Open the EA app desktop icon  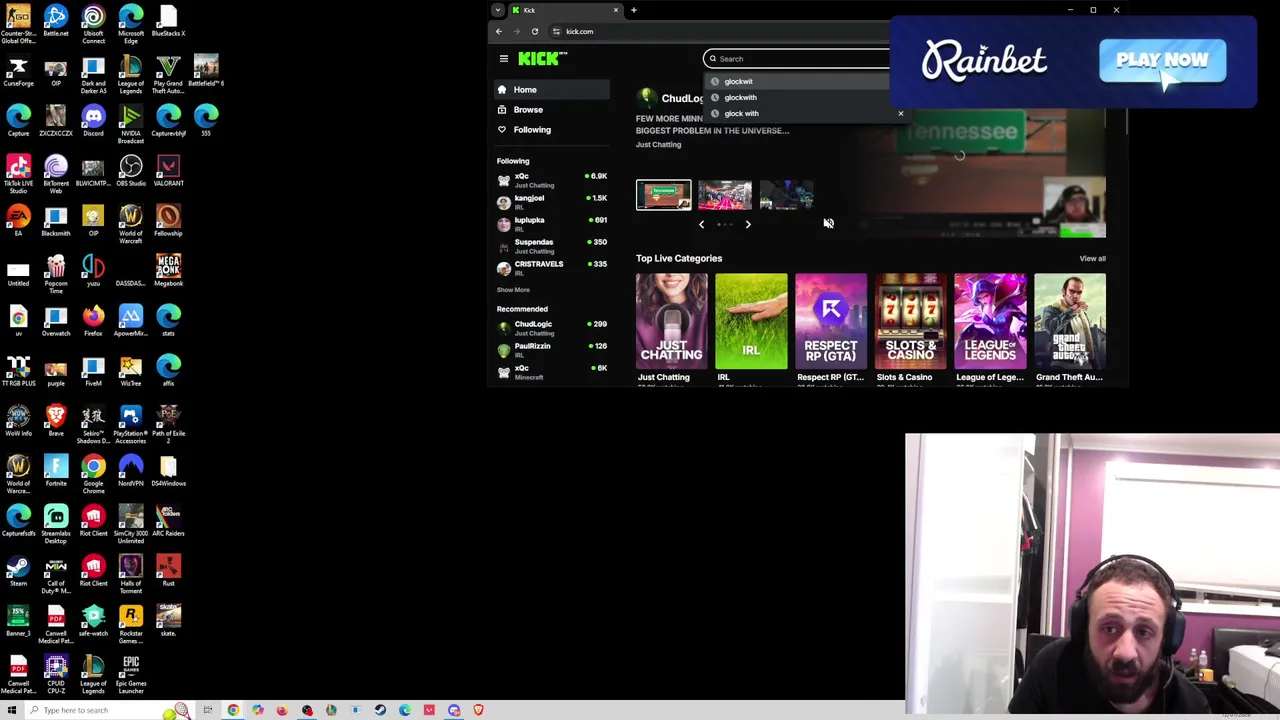[18, 222]
